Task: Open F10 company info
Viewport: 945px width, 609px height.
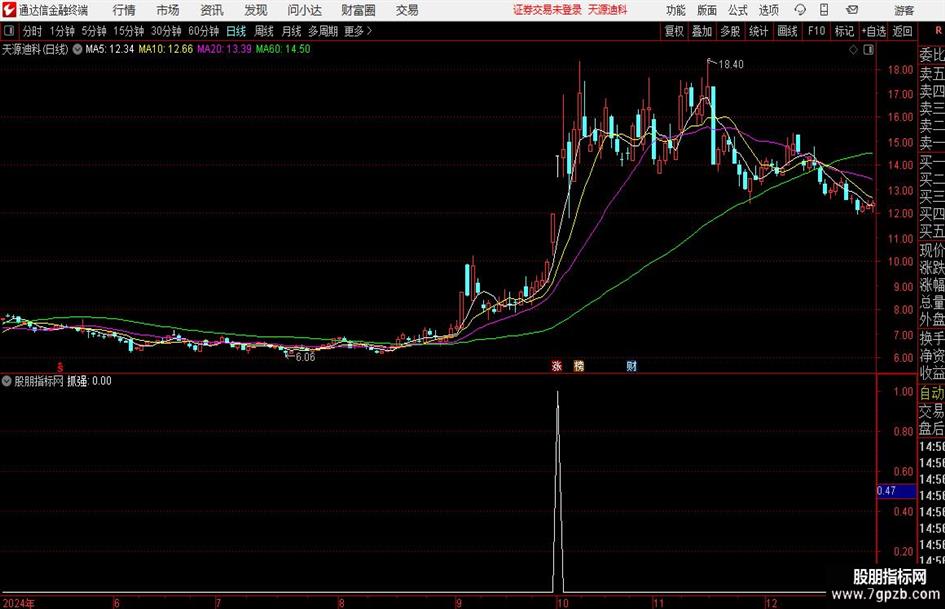Action: (x=817, y=31)
